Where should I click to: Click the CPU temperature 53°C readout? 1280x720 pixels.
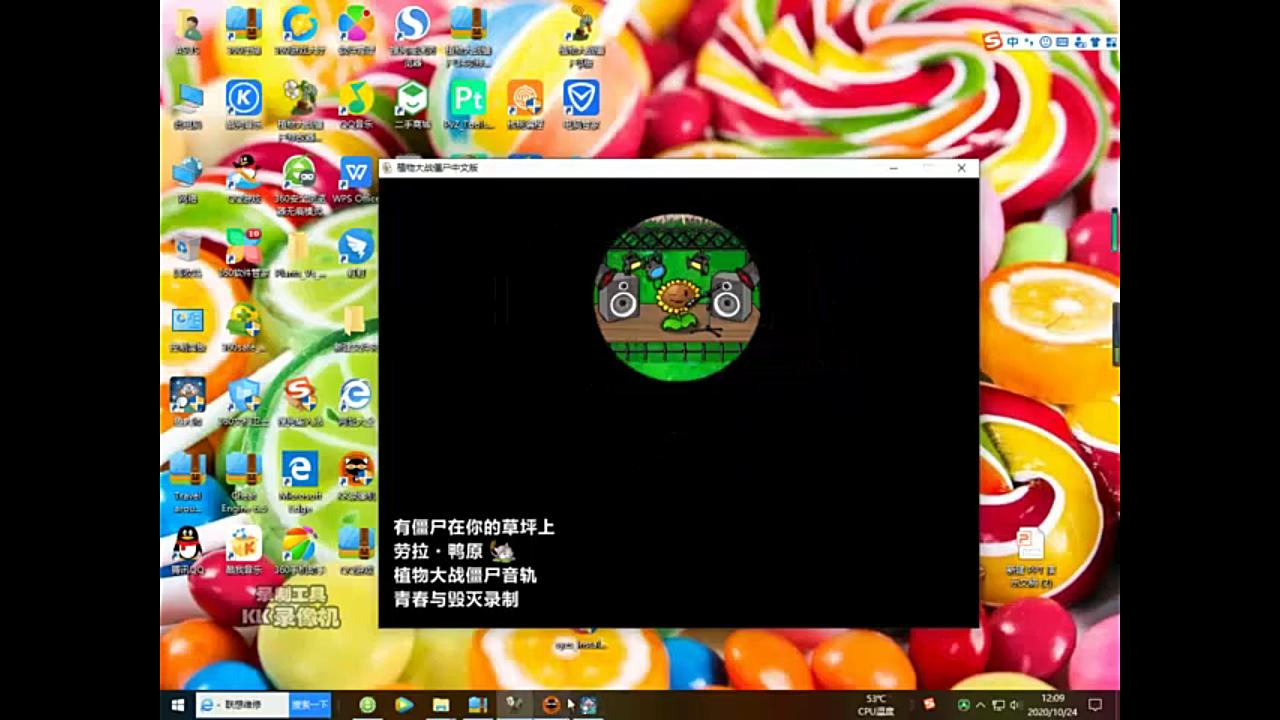pyautogui.click(x=875, y=705)
